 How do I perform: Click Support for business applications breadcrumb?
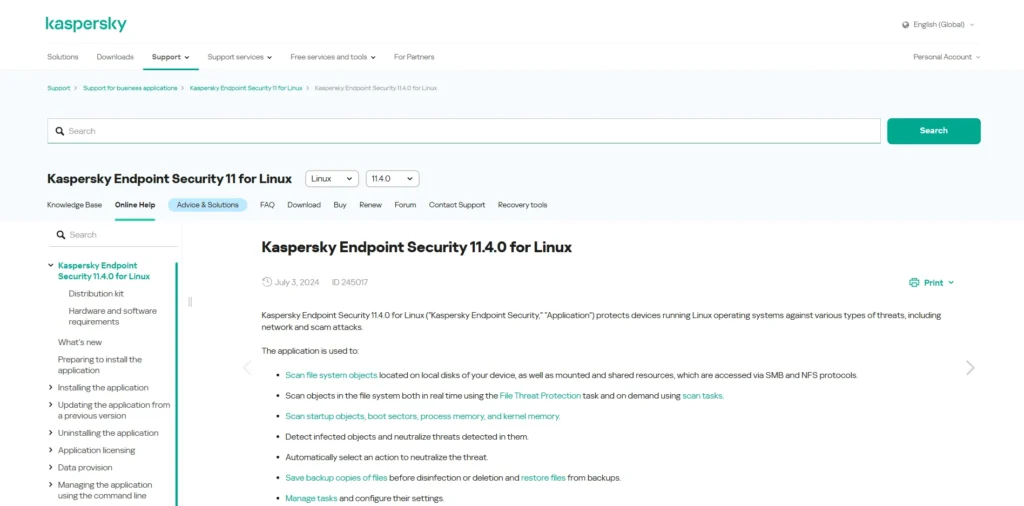click(130, 88)
